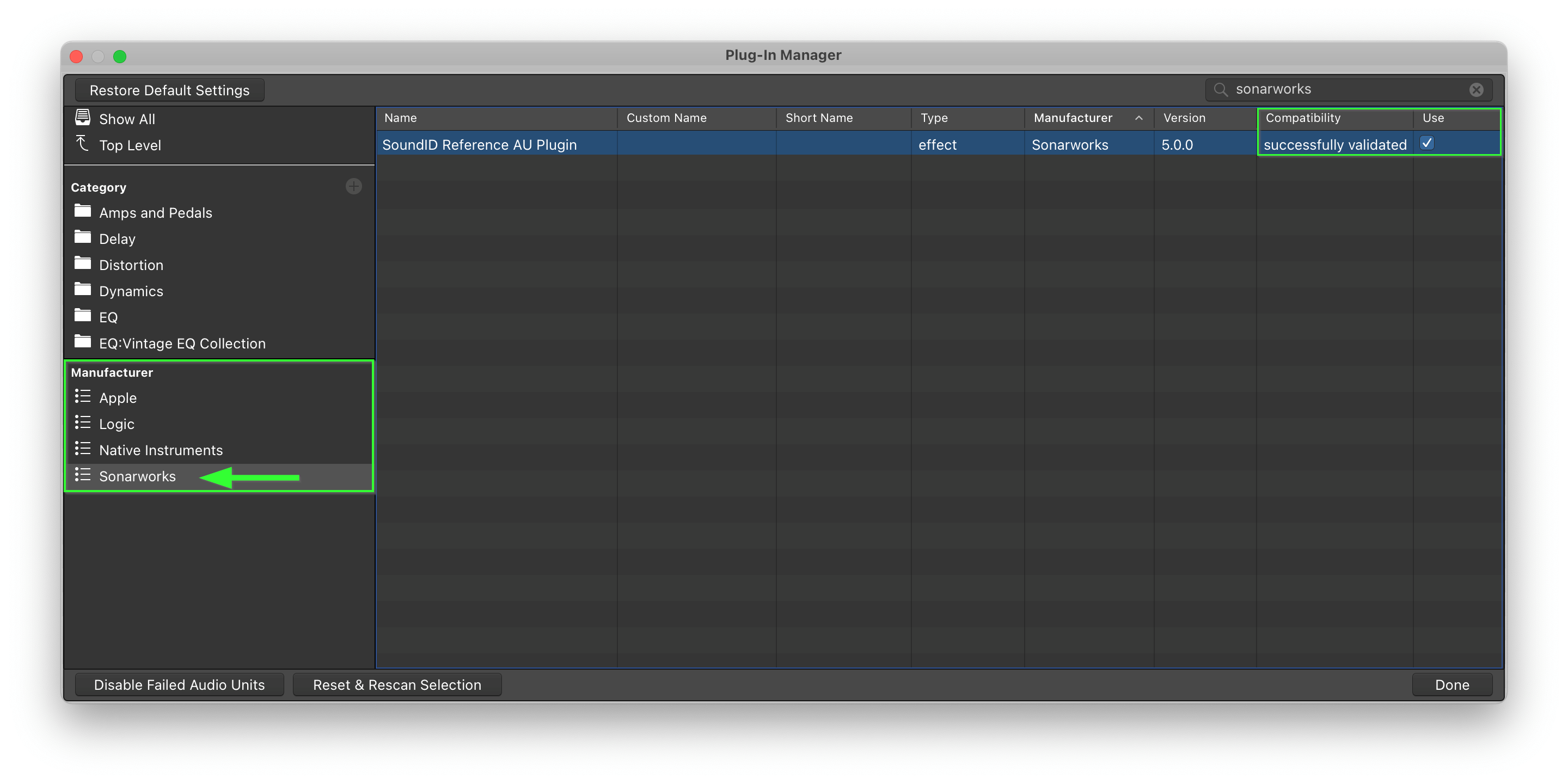Click the Done button
1568x784 pixels.
coord(1453,685)
